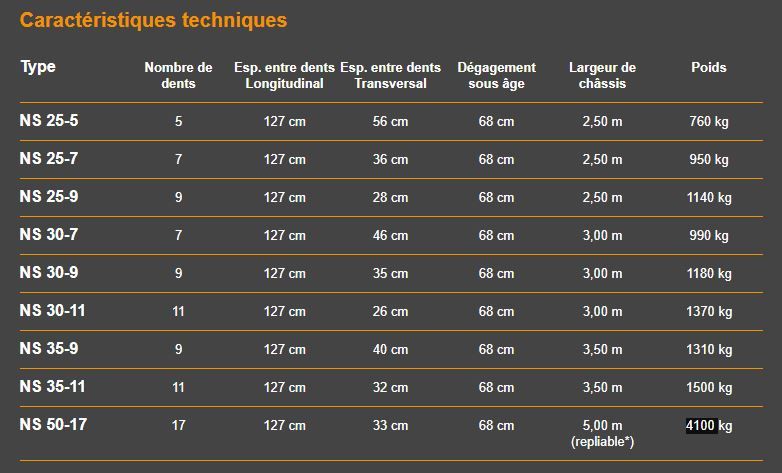782x473 pixels.
Task: Select the 5,00 m chassis width cell
Action: [x=602, y=426]
